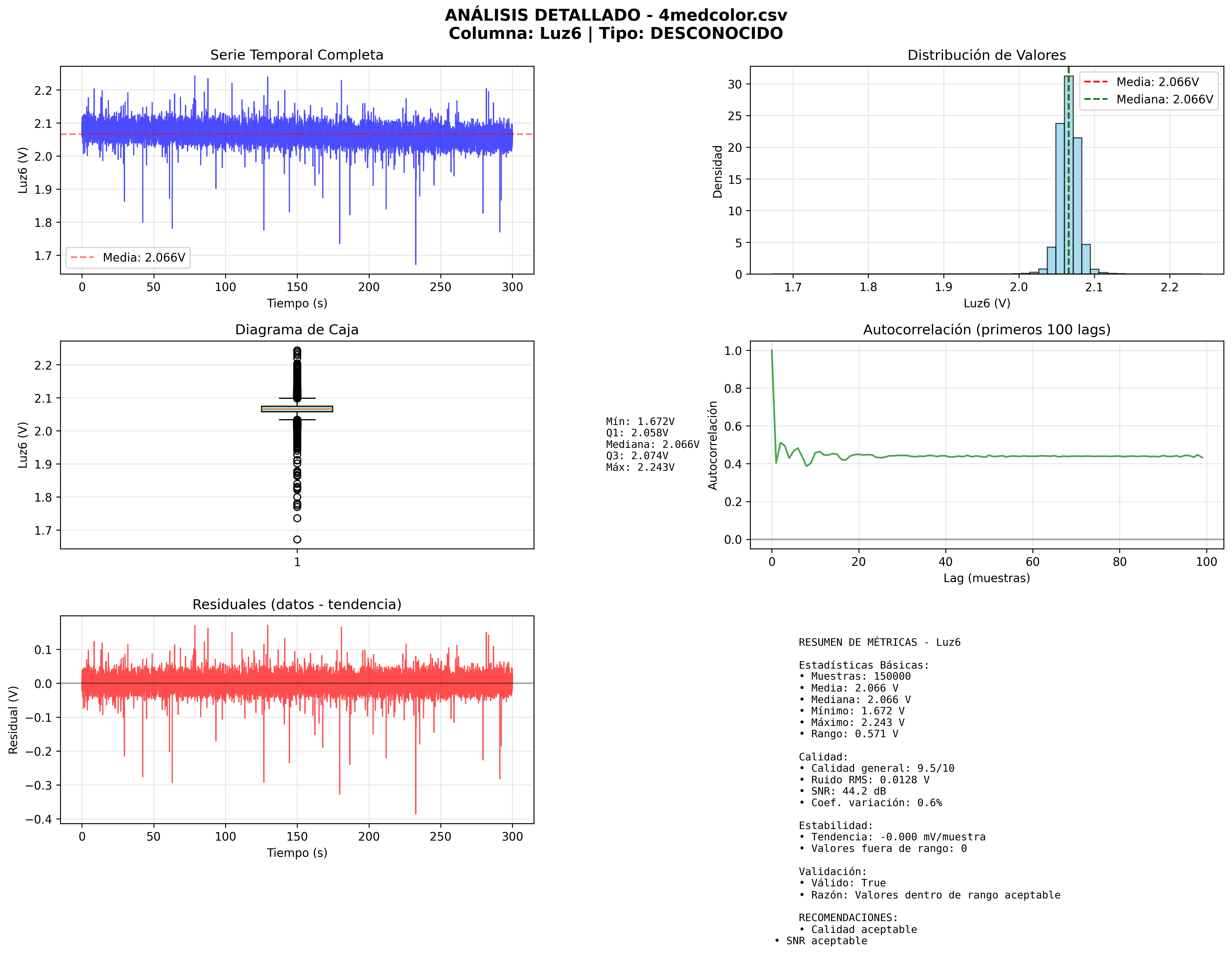
Task: Click the orange median box in boxplot
Action: [x=297, y=409]
